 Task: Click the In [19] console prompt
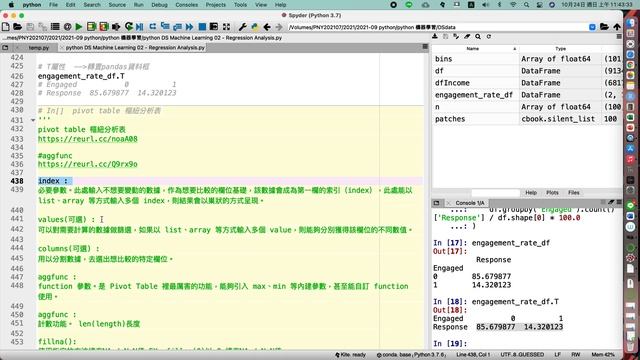pos(450,343)
